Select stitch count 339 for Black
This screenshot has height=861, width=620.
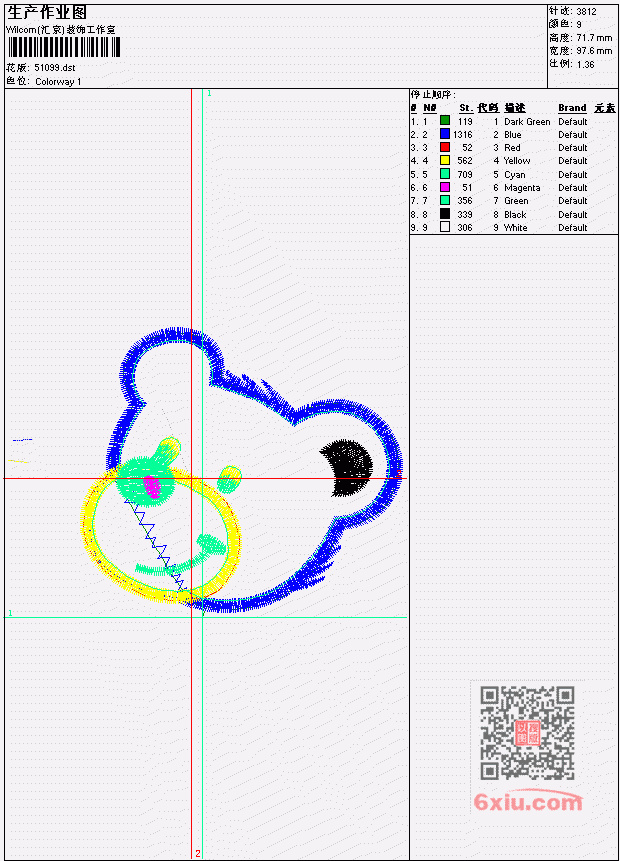coord(465,215)
